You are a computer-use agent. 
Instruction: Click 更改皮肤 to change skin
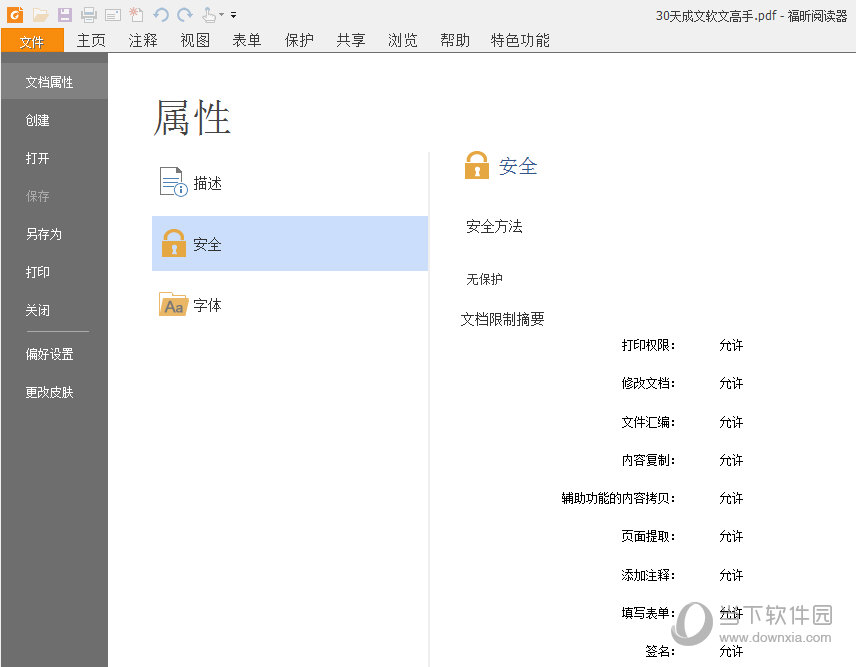point(48,392)
